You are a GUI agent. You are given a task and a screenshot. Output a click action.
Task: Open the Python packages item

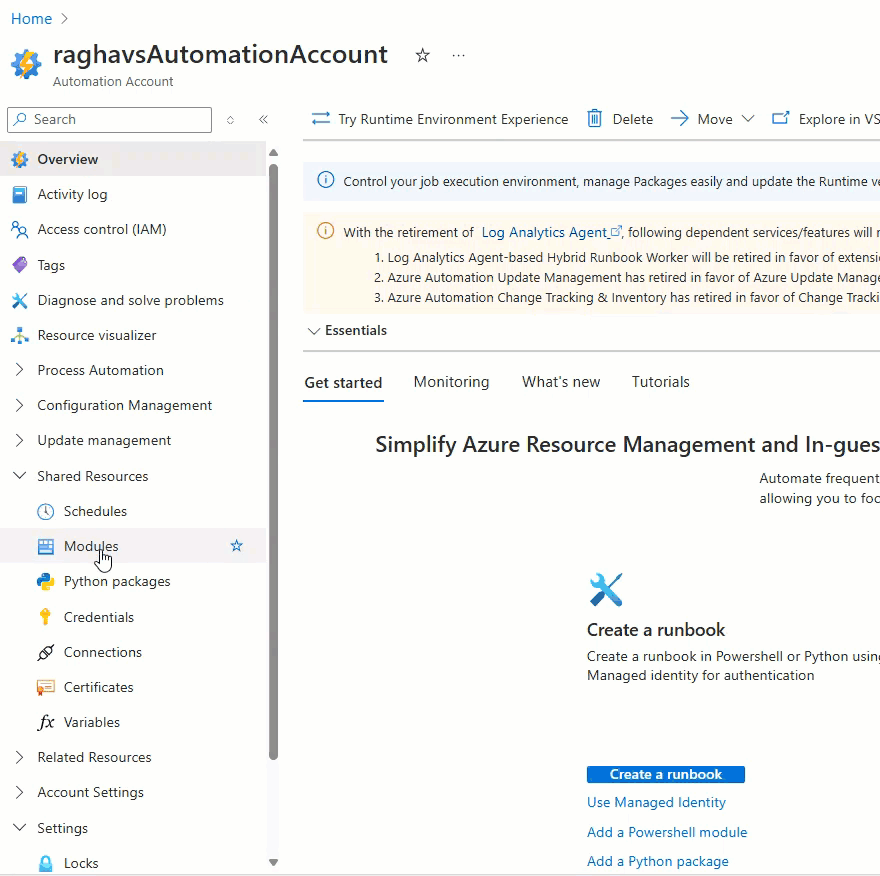coord(133,581)
